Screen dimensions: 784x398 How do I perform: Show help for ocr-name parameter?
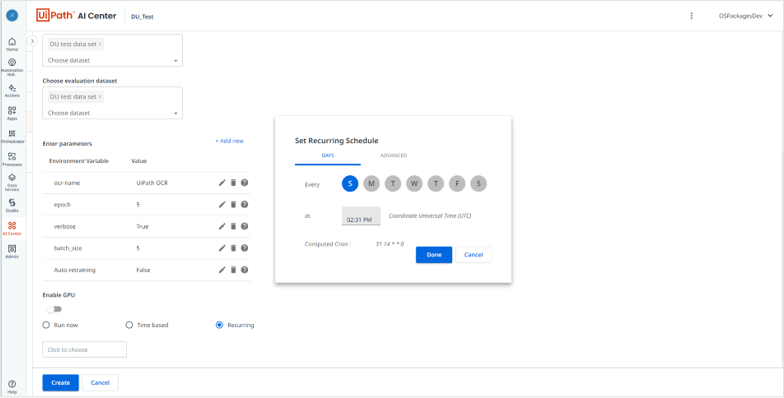point(244,183)
